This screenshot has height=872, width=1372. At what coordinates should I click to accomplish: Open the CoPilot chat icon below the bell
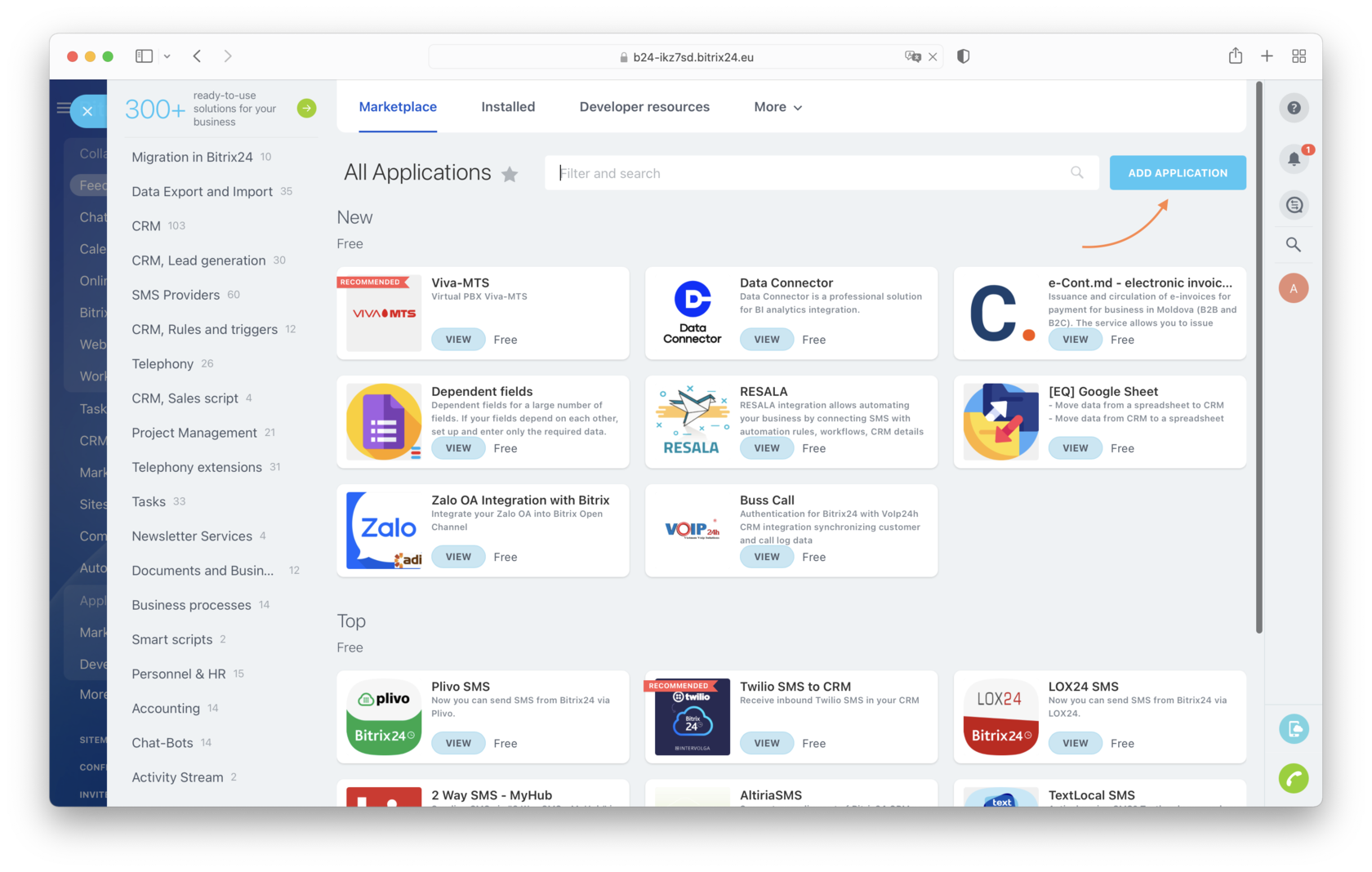pyautogui.click(x=1294, y=205)
